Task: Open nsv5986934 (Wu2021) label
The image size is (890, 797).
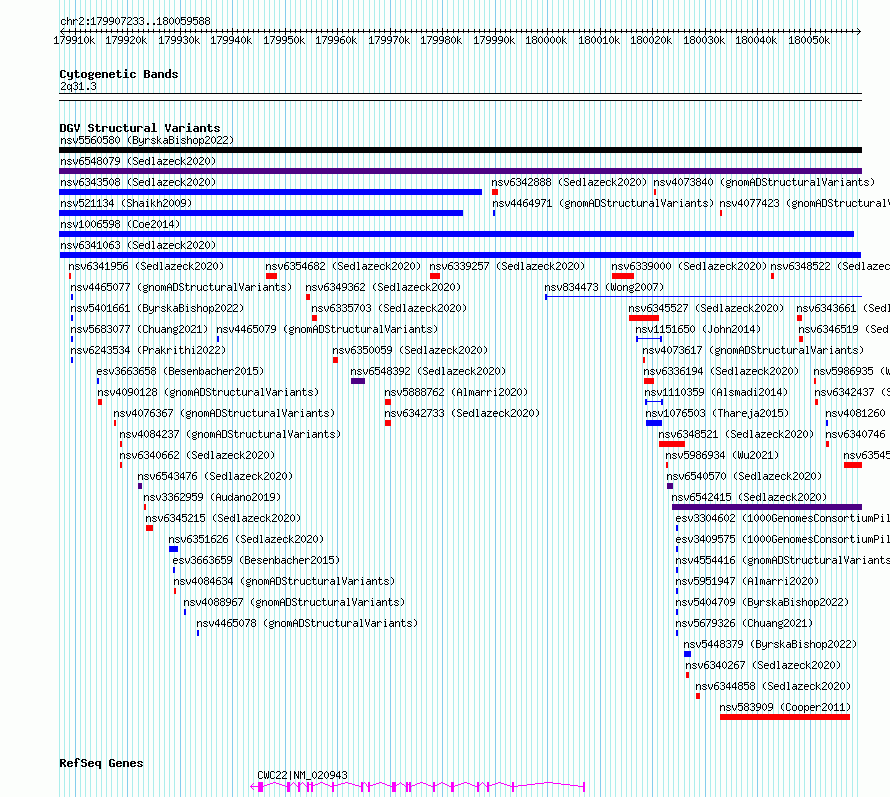Action: tap(722, 455)
